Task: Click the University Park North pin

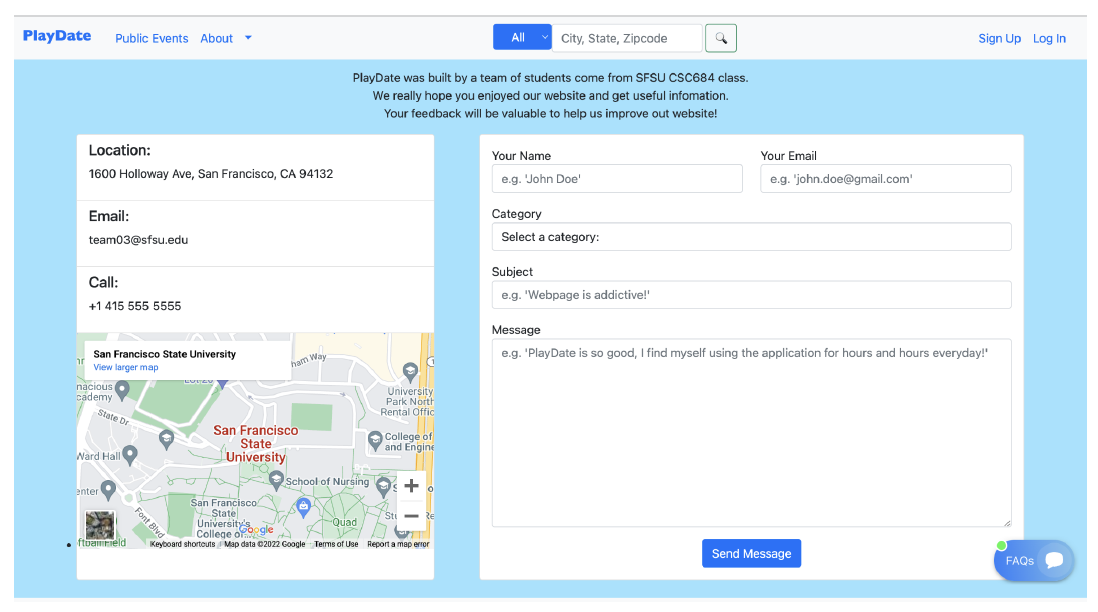Action: click(410, 372)
